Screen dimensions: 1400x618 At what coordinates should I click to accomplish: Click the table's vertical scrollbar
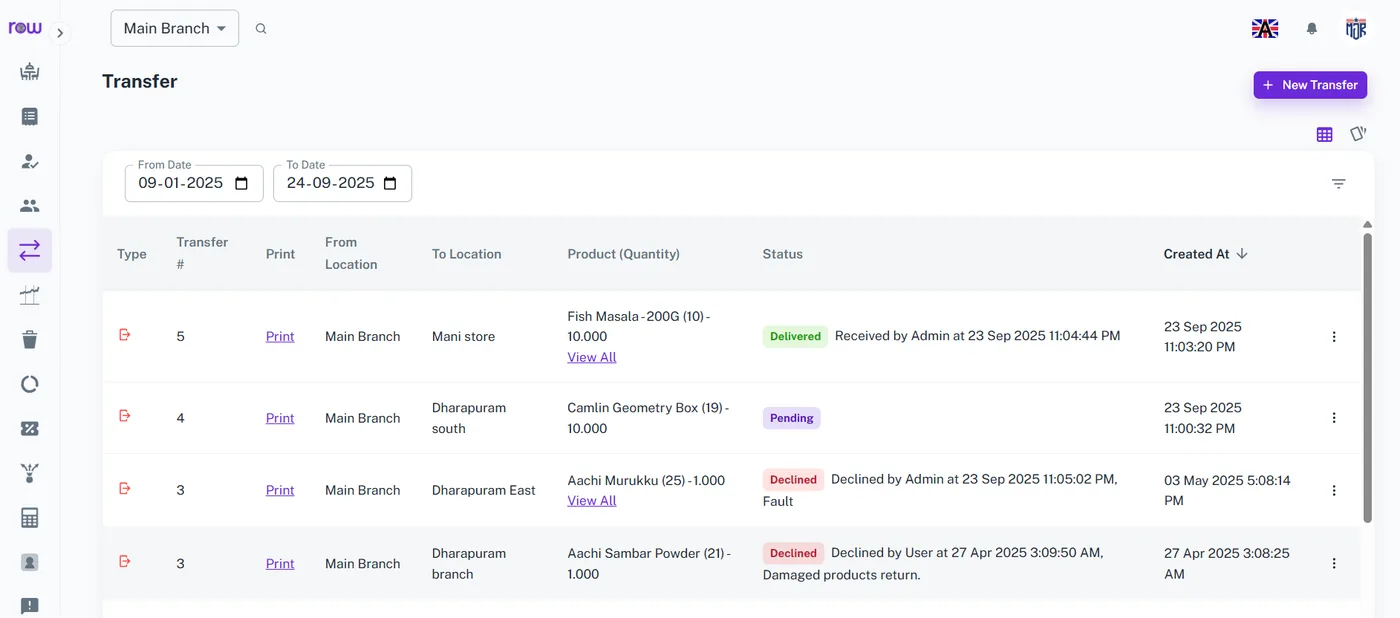click(1368, 378)
